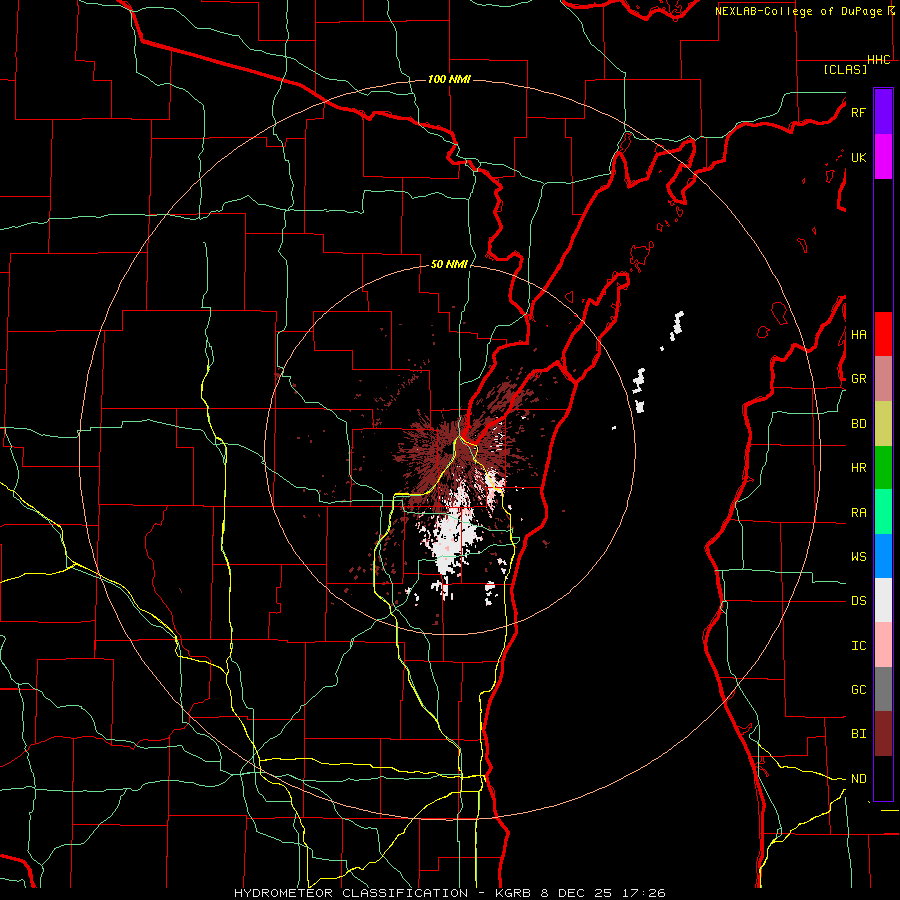This screenshot has width=900, height=900.
Task: Click the 100 NMI range ring label
Action: (449, 79)
